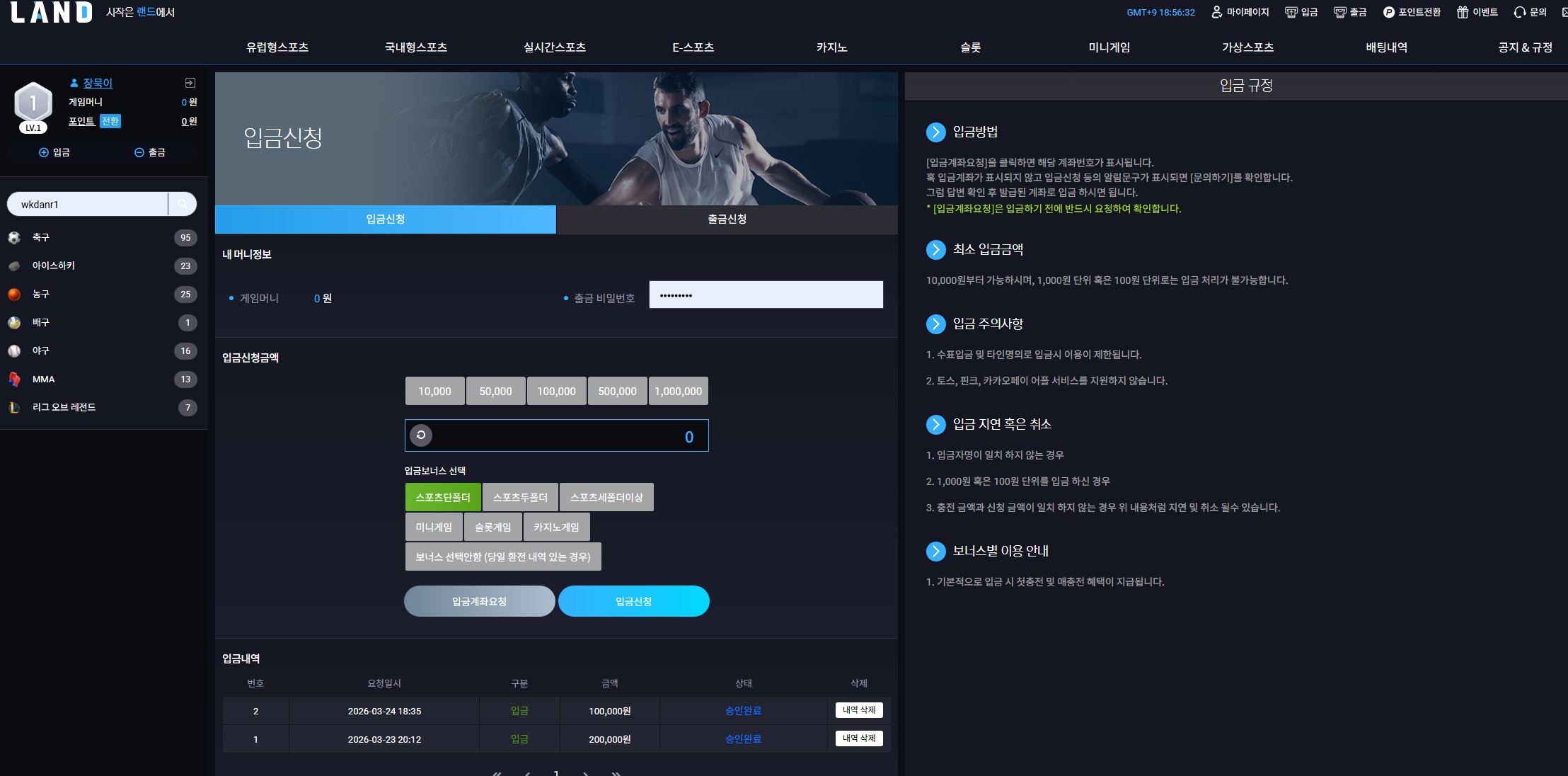This screenshot has height=776, width=1568.
Task: Click the 입금계좌요청 button
Action: click(480, 601)
